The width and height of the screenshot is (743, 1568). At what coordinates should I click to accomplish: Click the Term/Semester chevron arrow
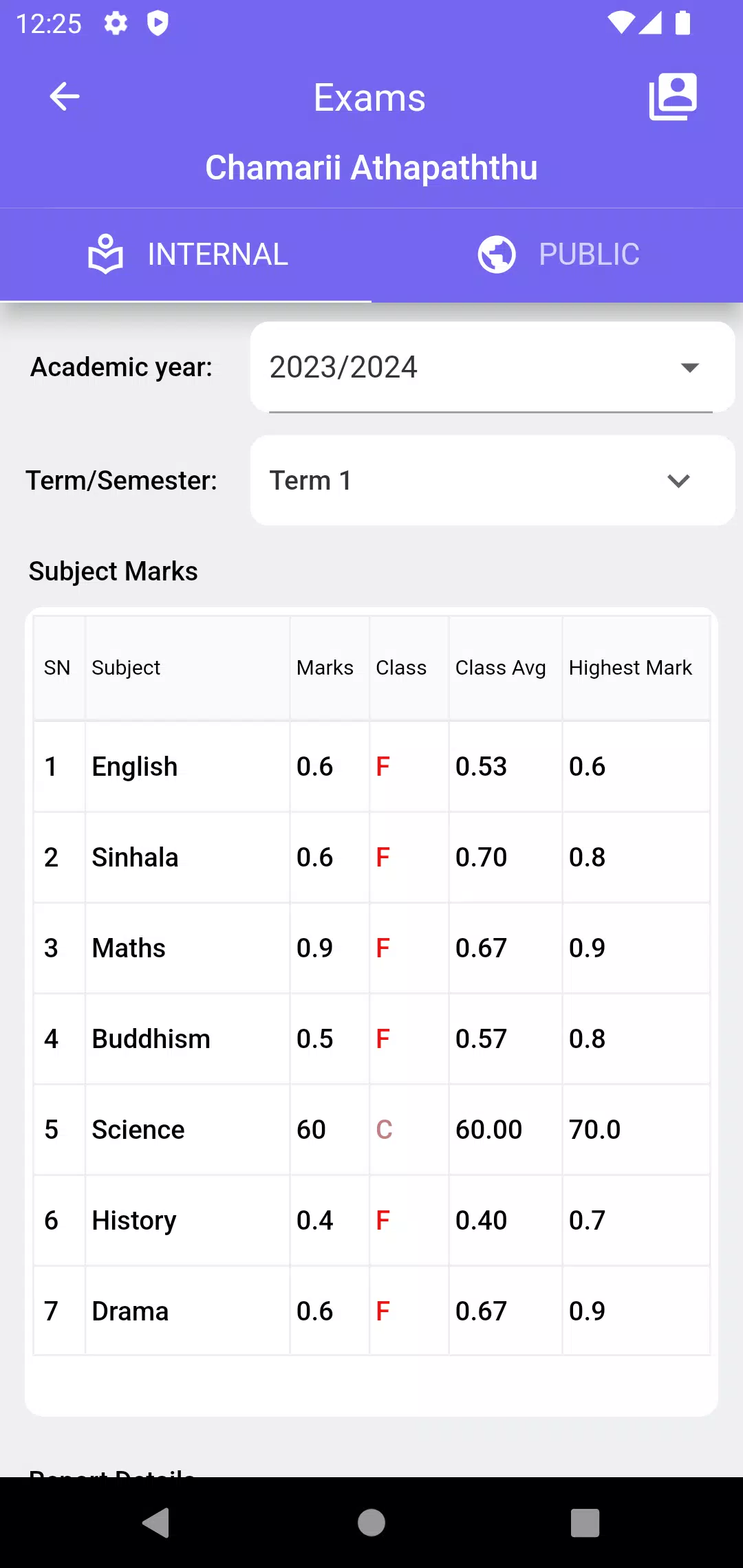tap(678, 481)
